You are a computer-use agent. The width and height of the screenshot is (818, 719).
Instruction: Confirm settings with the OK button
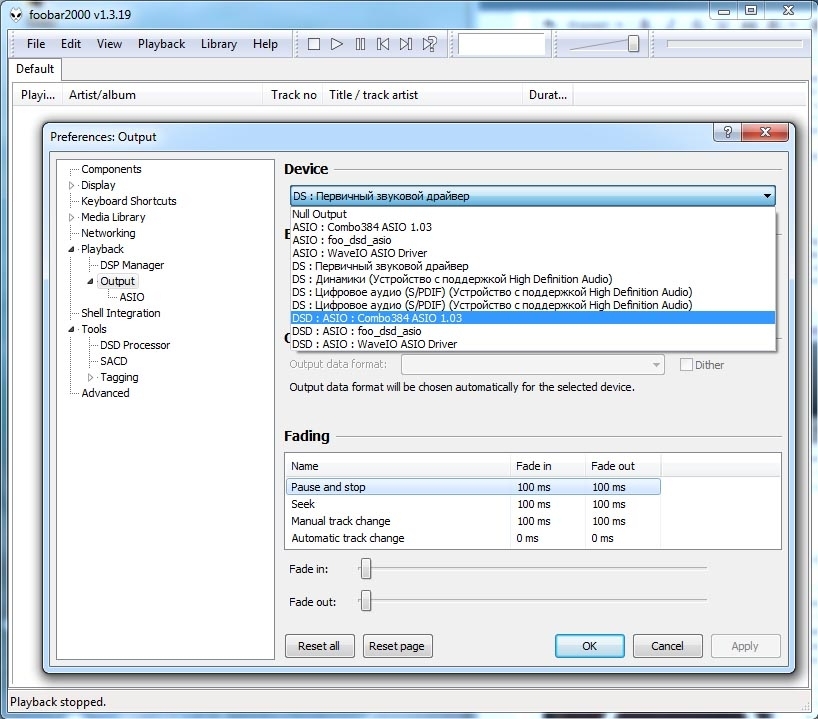tap(589, 646)
